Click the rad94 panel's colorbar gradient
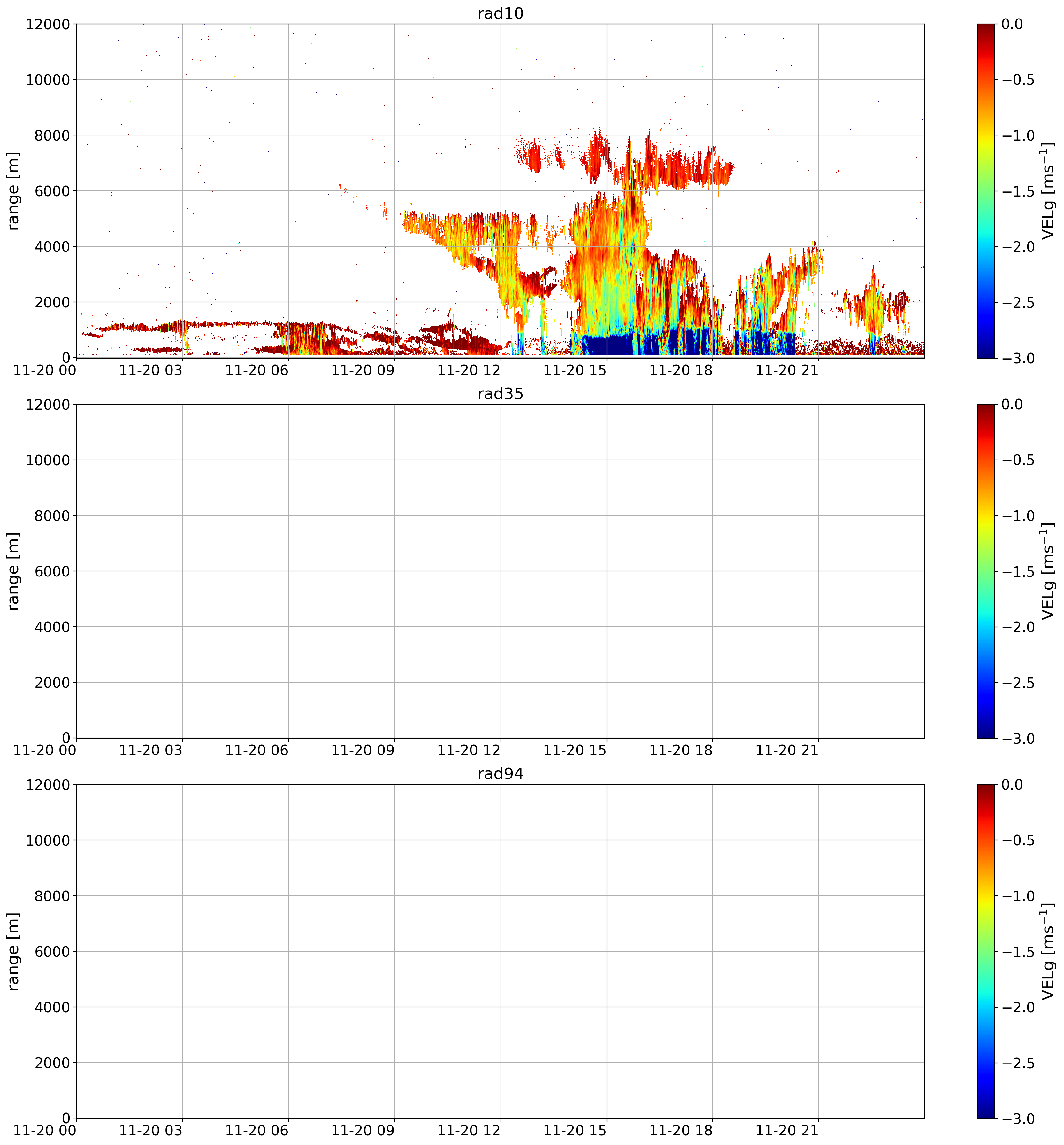 tap(986, 951)
